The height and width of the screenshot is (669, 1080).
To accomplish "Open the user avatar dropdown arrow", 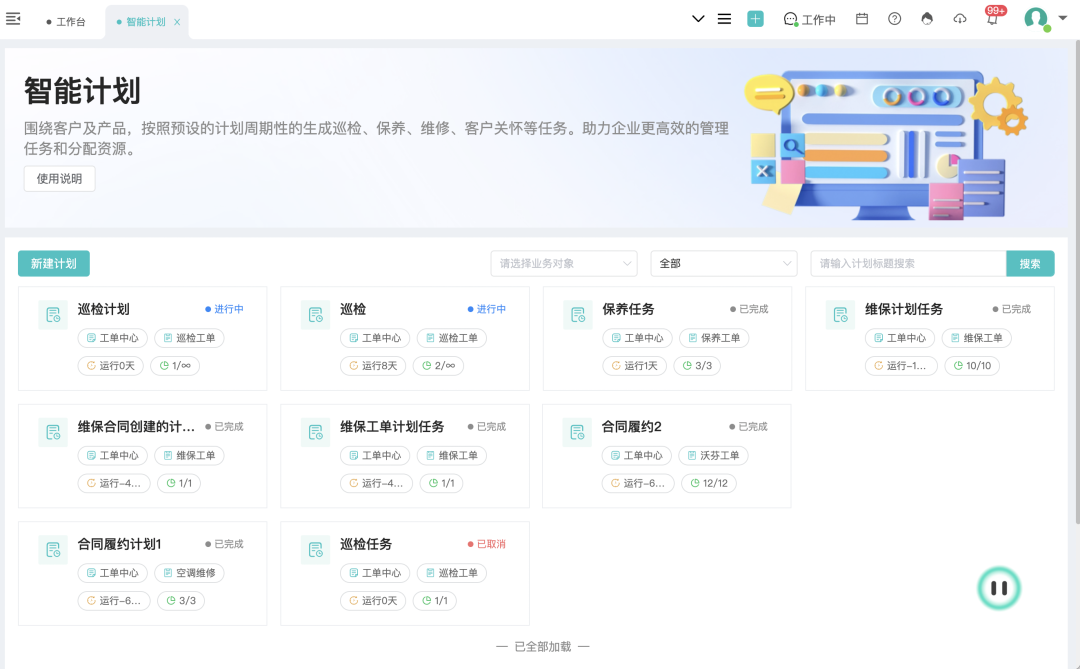I will coord(1062,18).
